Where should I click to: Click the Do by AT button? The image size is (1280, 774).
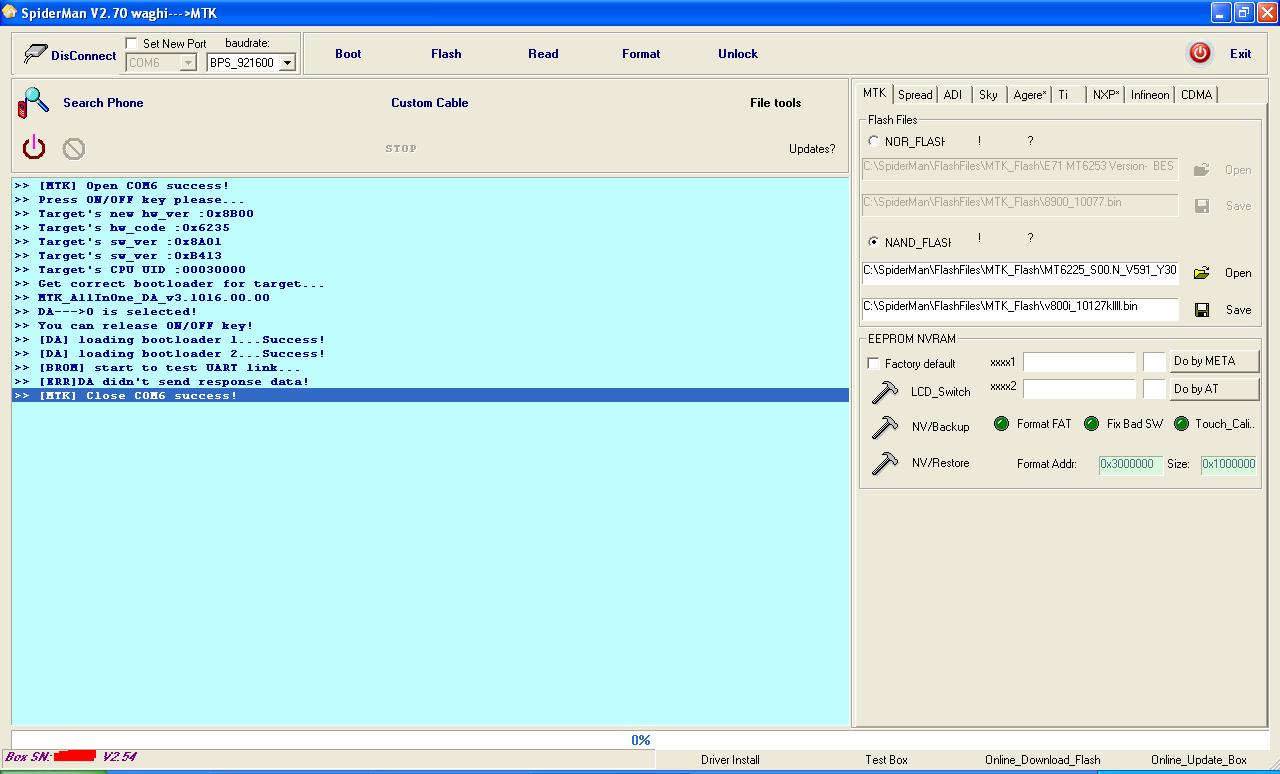(1214, 389)
